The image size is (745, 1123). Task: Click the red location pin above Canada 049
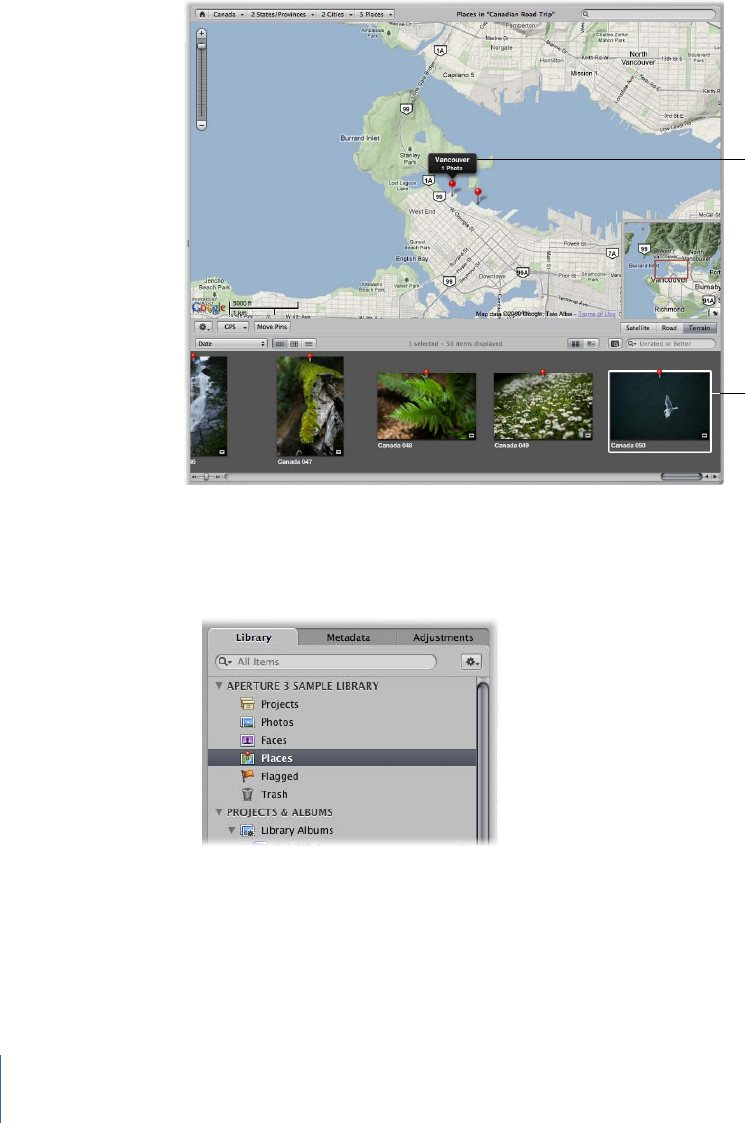[x=543, y=372]
